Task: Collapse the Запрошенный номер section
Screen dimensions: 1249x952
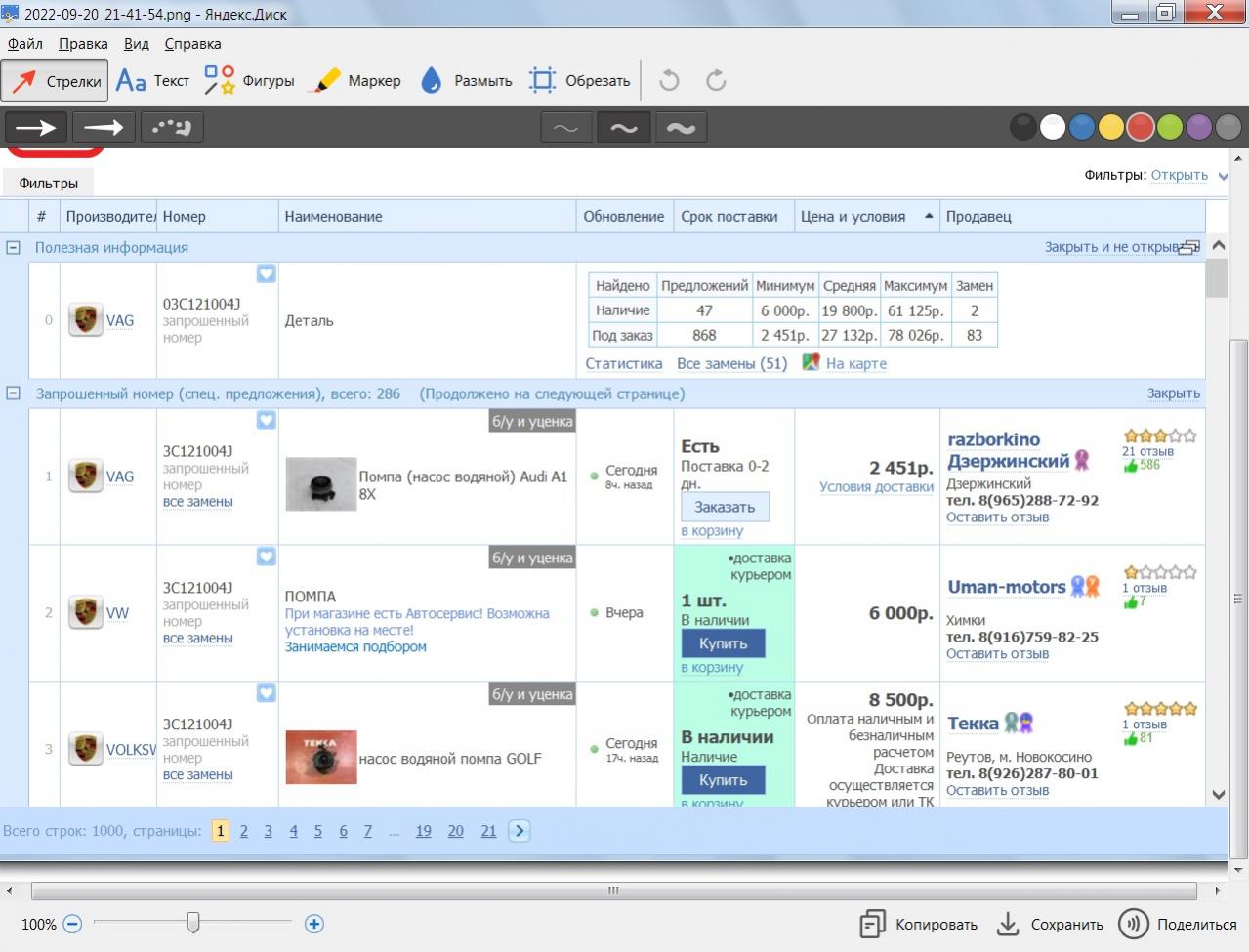Action: pyautogui.click(x=14, y=393)
